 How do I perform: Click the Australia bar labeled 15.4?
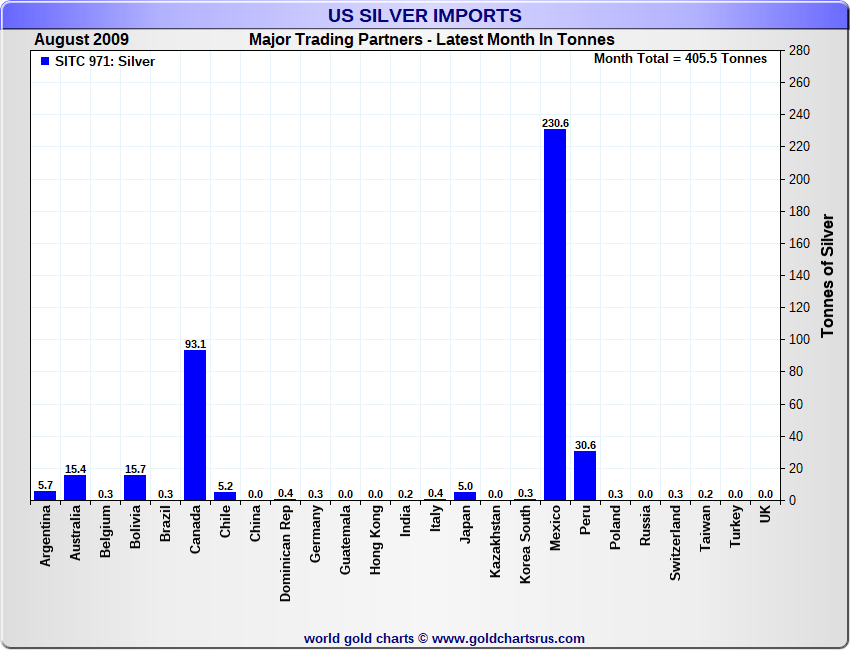(75, 487)
